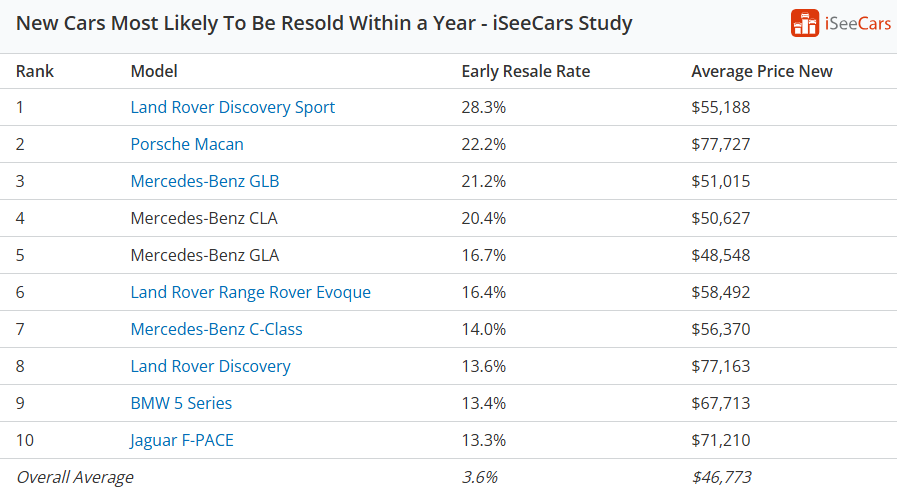Open the Land Rover Range Rover Evoque link

(250, 292)
